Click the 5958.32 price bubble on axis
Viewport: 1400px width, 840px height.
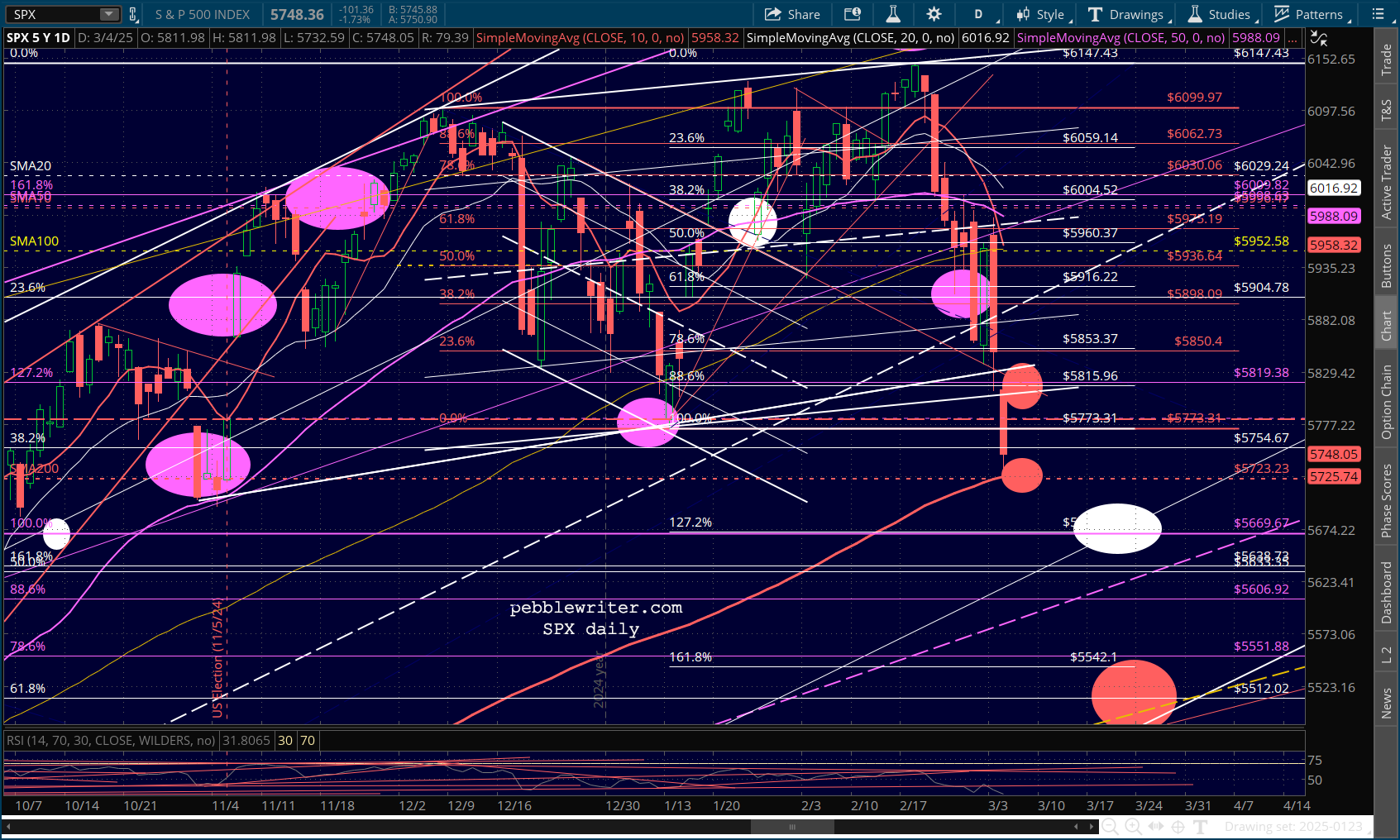[1334, 246]
